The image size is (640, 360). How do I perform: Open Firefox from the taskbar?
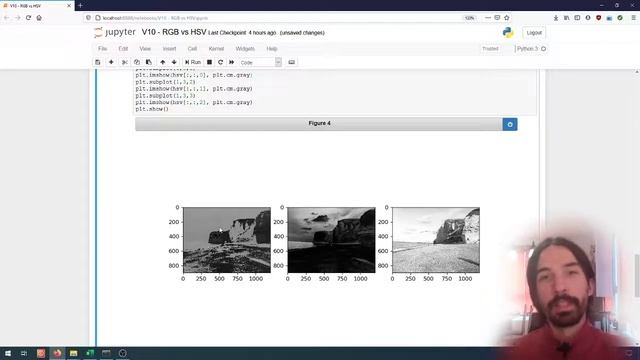coord(57,353)
